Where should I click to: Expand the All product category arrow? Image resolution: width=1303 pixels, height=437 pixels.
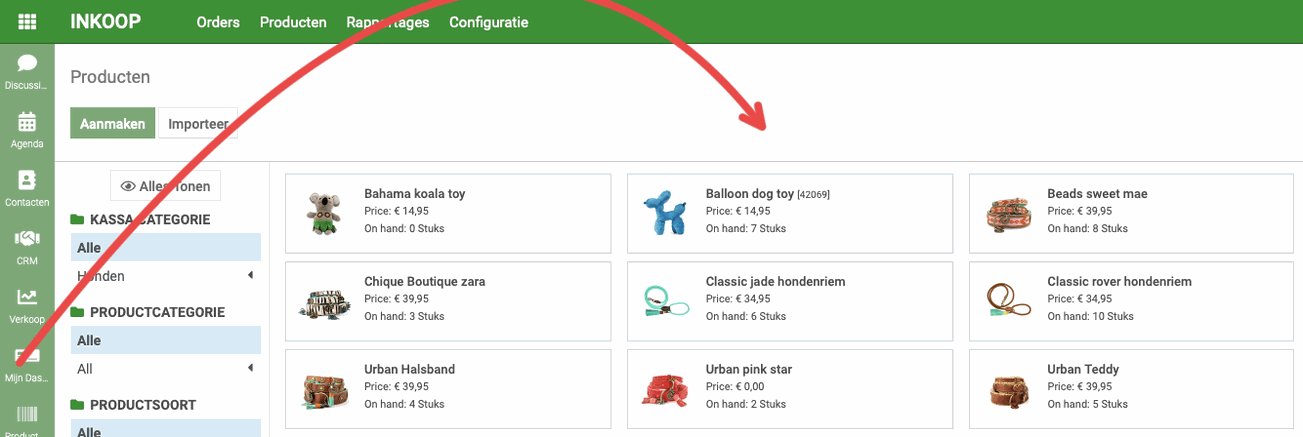250,368
